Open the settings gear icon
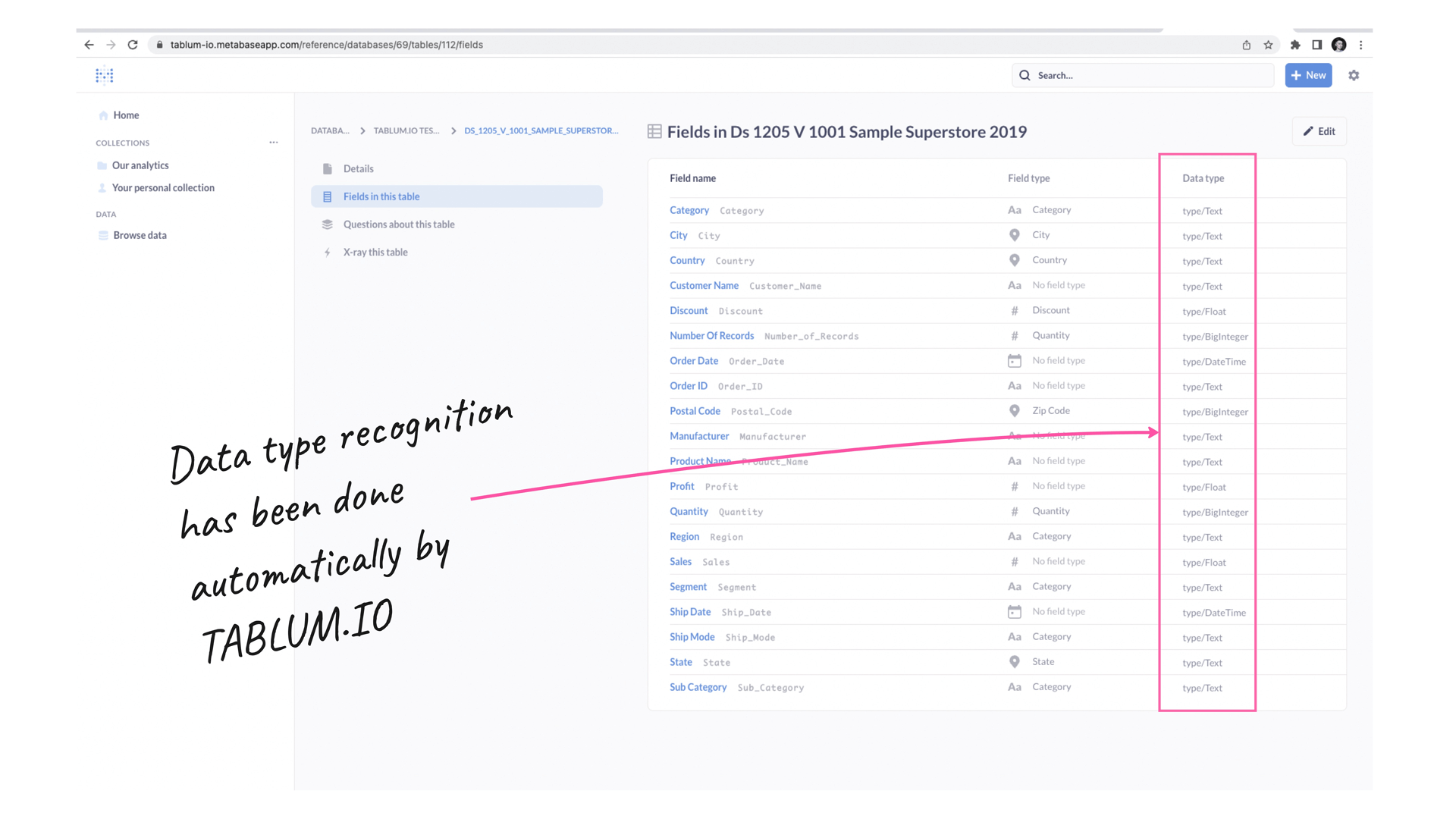 coord(1354,75)
